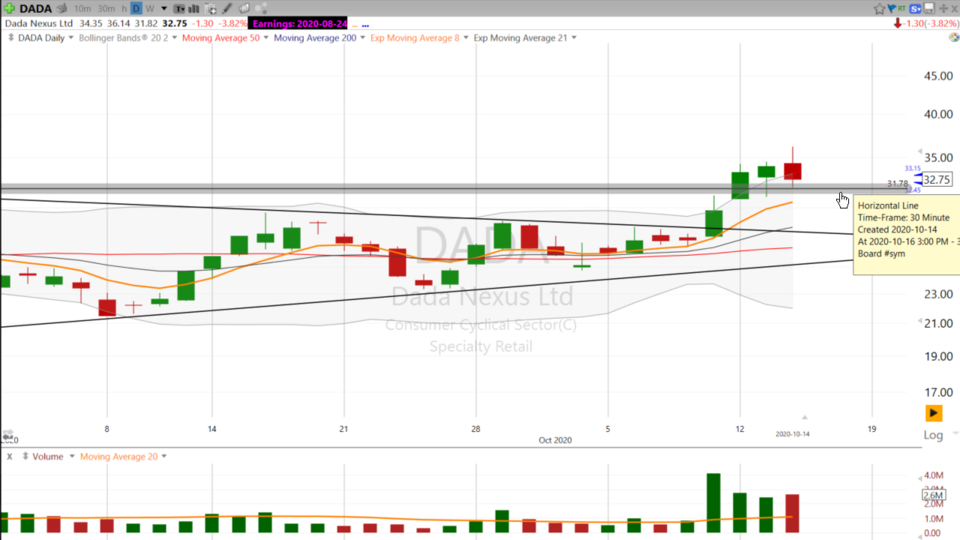Click the orange marker after Earnings label

click(x=354, y=26)
